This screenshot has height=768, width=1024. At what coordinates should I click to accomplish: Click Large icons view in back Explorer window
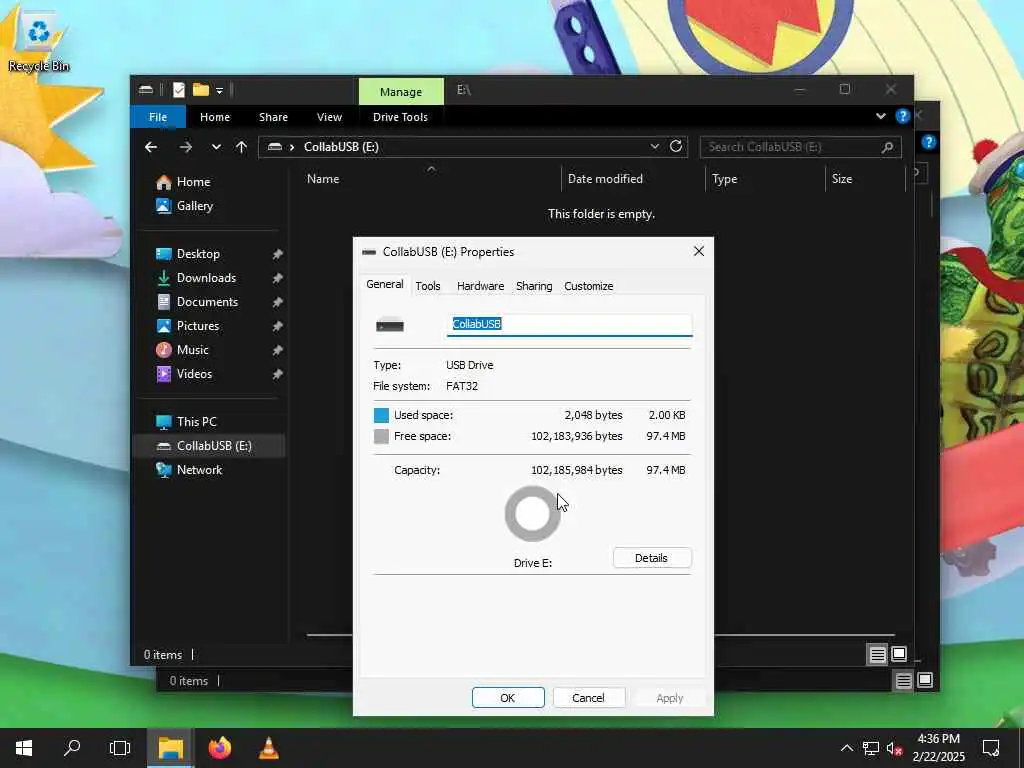(925, 680)
